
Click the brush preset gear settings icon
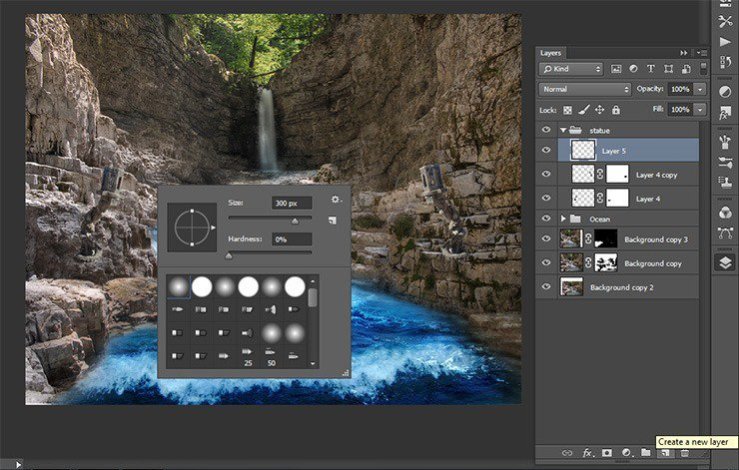(x=336, y=200)
